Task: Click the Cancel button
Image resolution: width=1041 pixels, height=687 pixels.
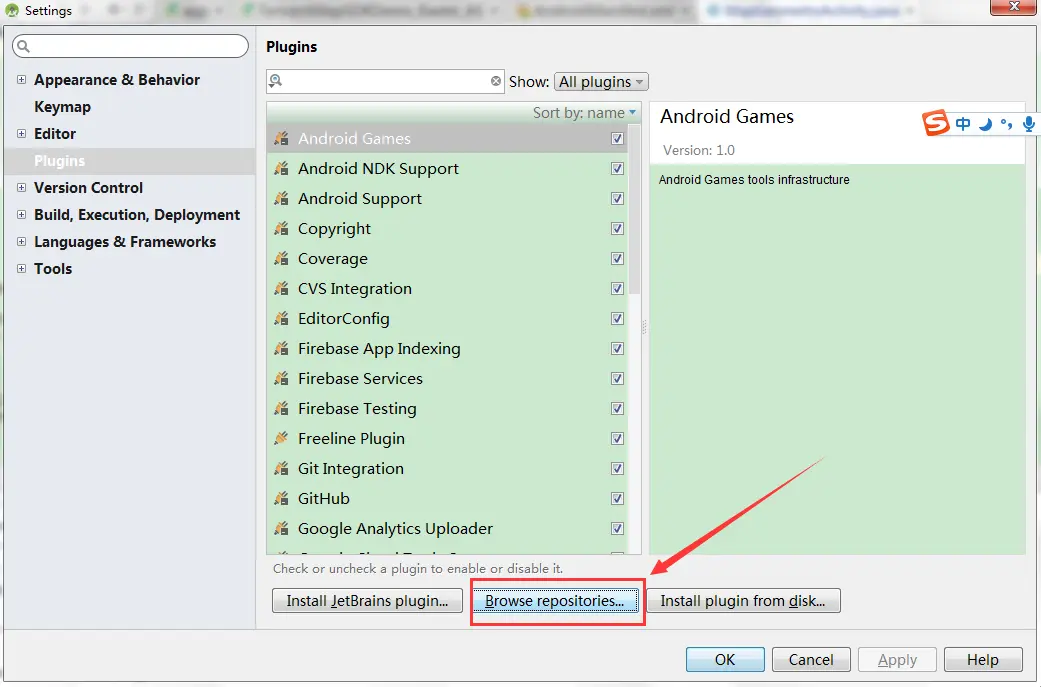Action: tap(811, 660)
